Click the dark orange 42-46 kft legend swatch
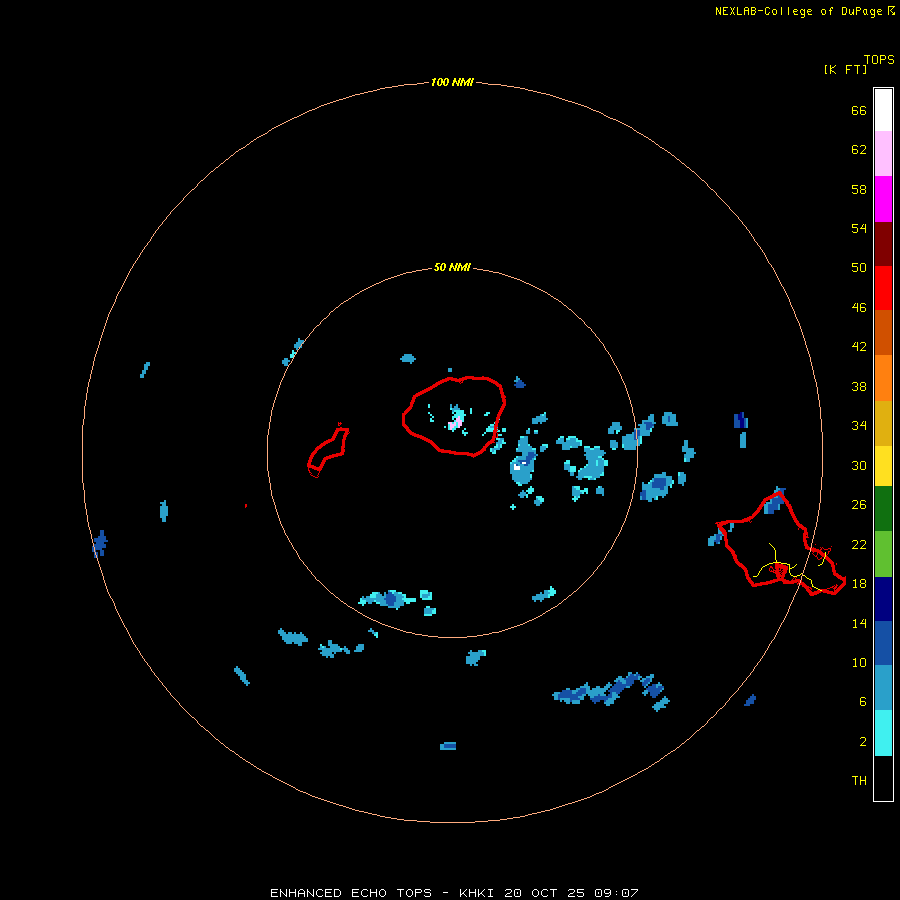Screen dimensions: 900x900 [883, 332]
